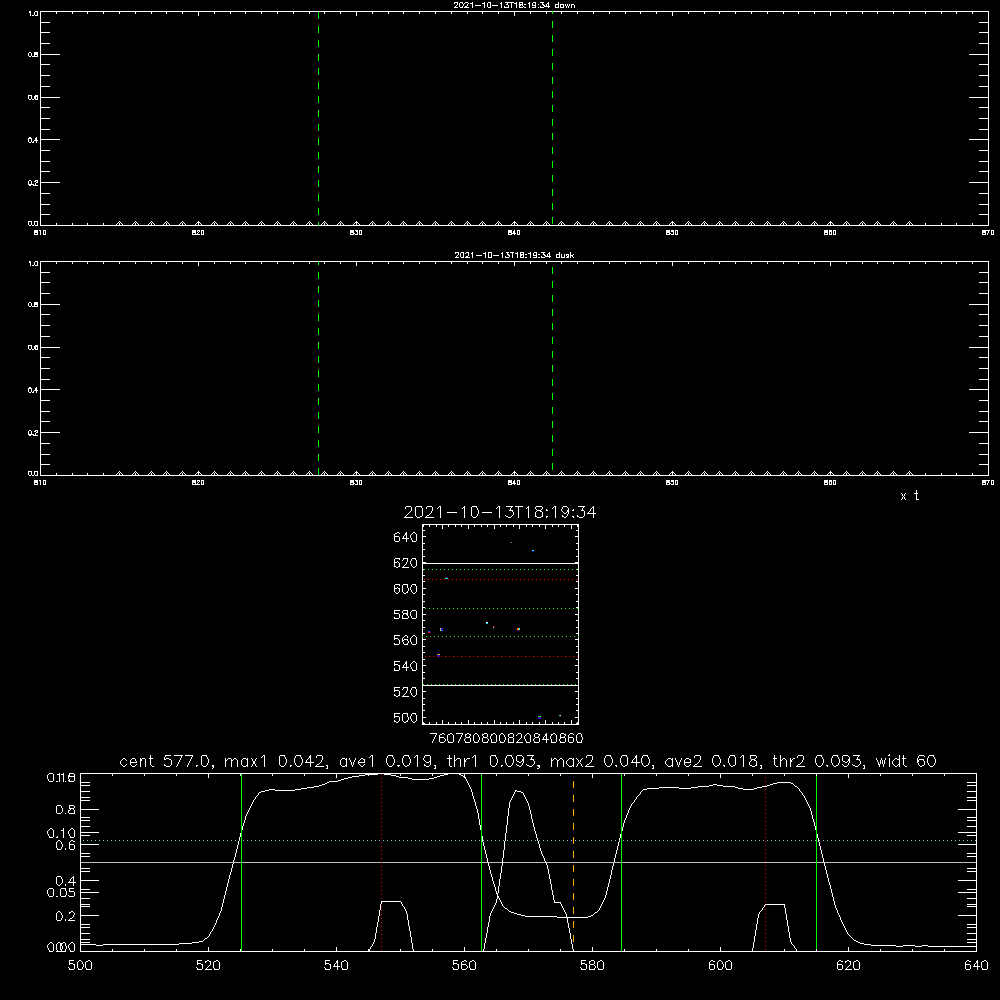
Task: Click the 580 x-axis label of profile plot
Action: tap(592, 966)
